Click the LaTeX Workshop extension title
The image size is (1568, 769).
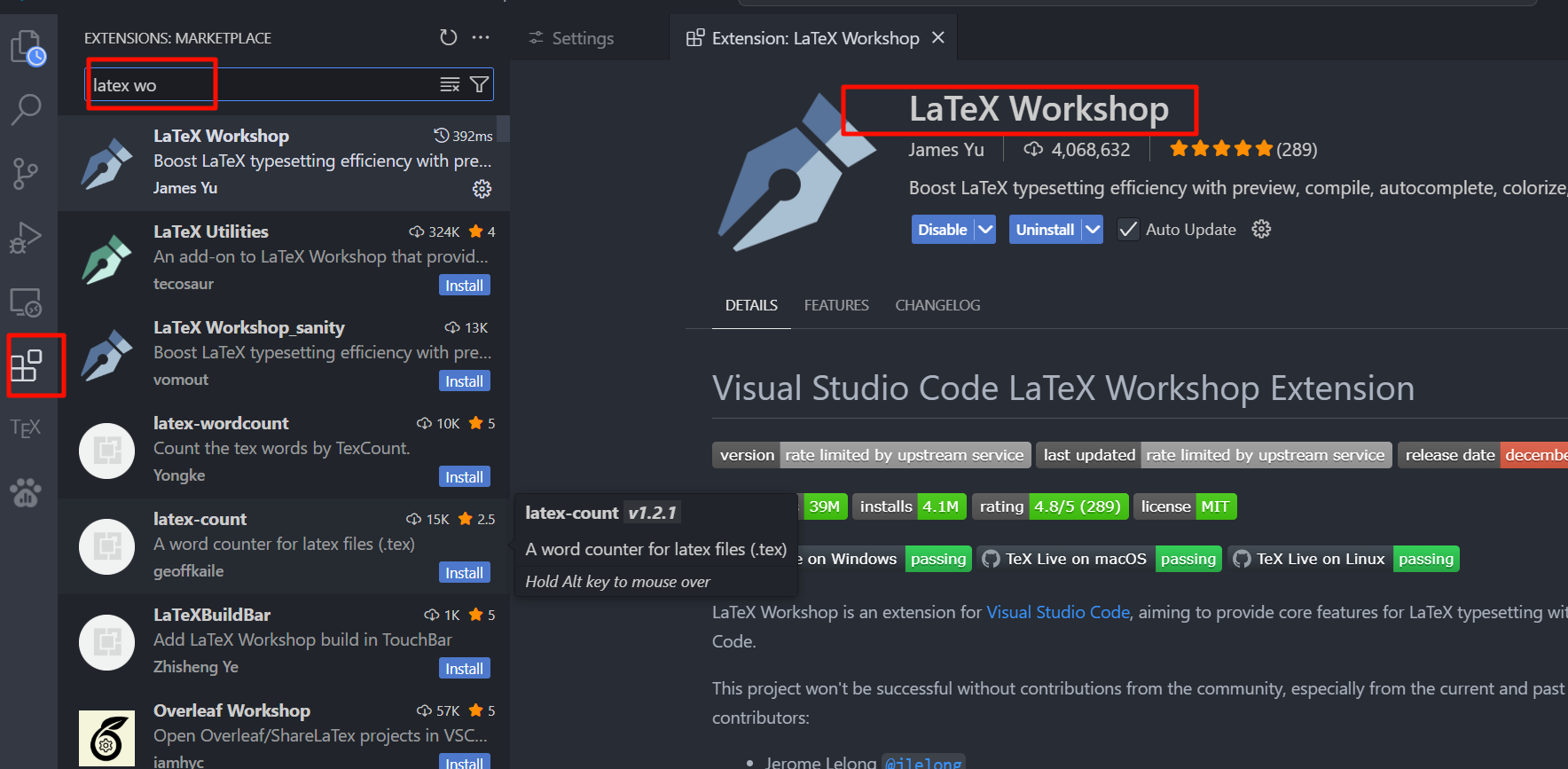(x=1039, y=109)
